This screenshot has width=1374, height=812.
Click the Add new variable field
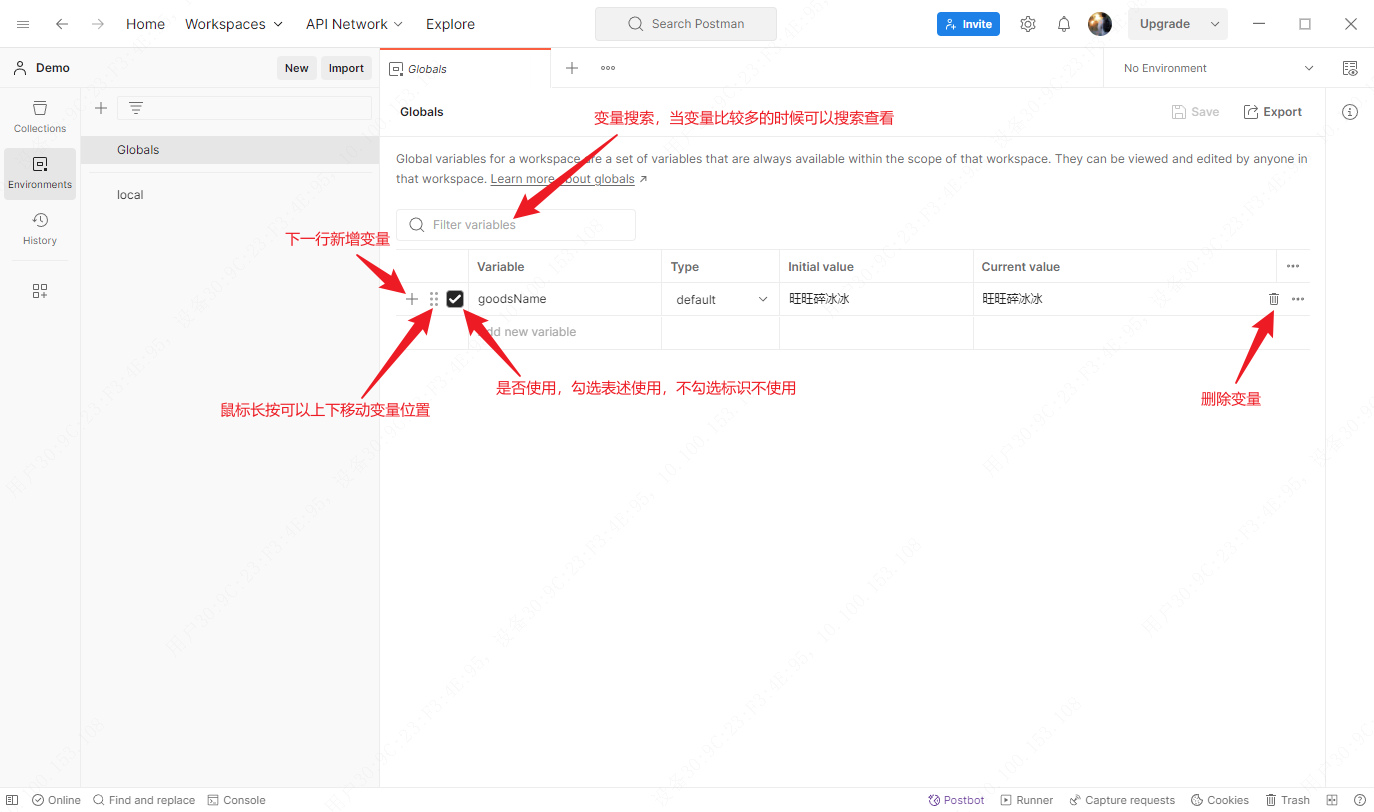click(565, 332)
